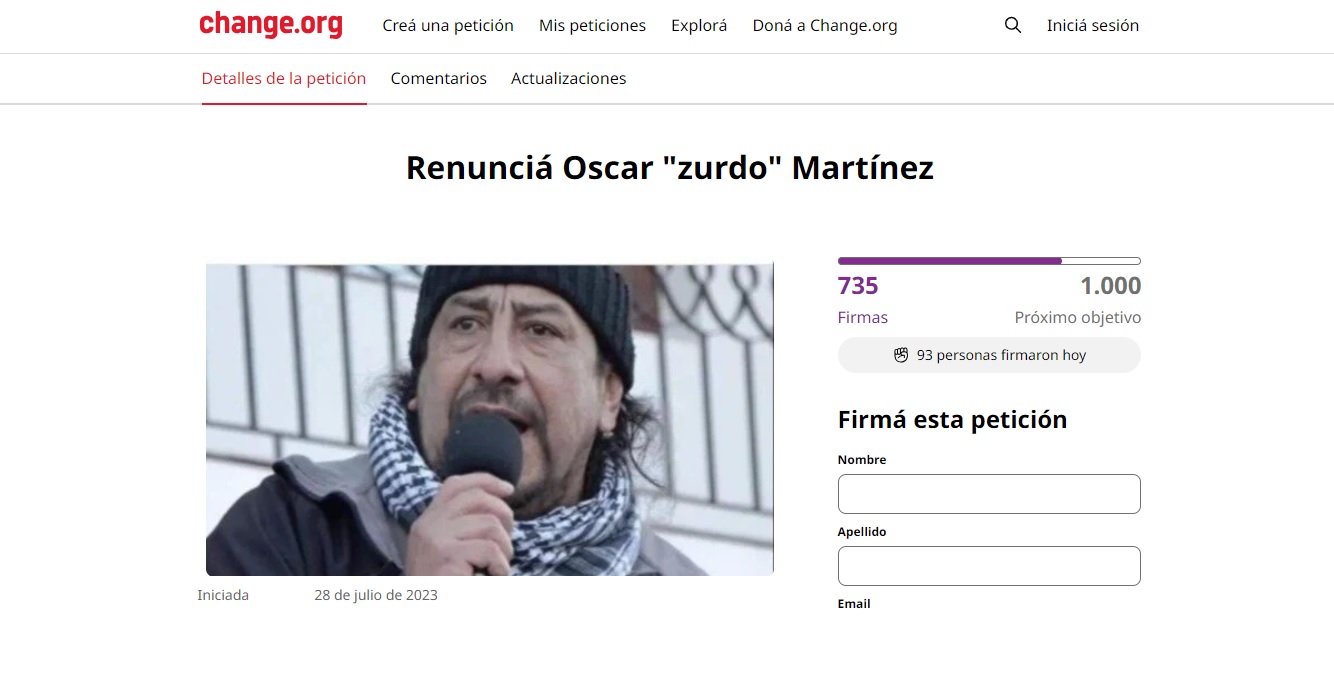This screenshot has height=698, width=1334.
Task: Click the change.org logo
Action: coord(271,25)
